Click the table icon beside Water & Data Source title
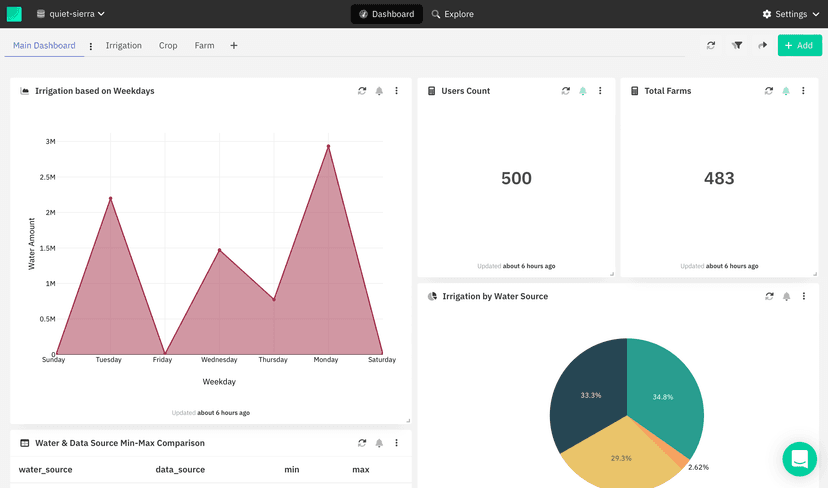The height and width of the screenshot is (488, 828). [24, 443]
